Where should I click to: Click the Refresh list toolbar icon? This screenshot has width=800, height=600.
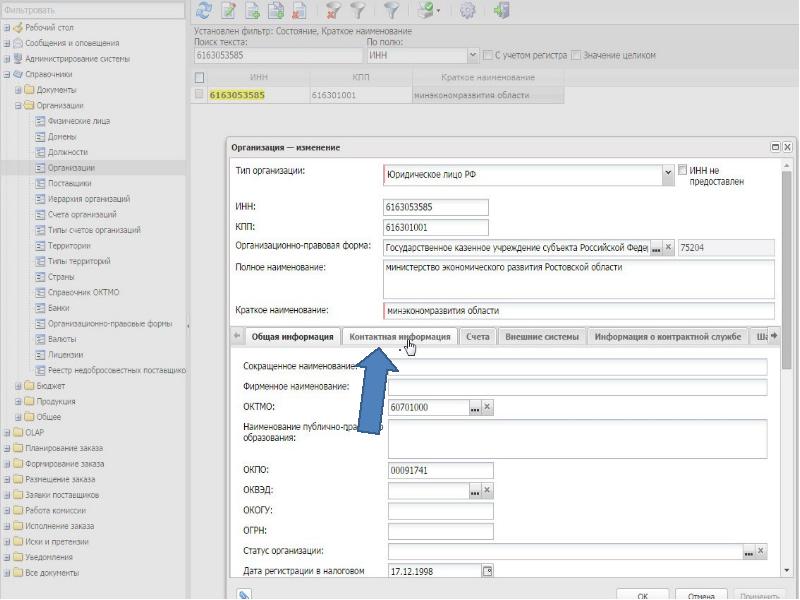pyautogui.click(x=204, y=10)
